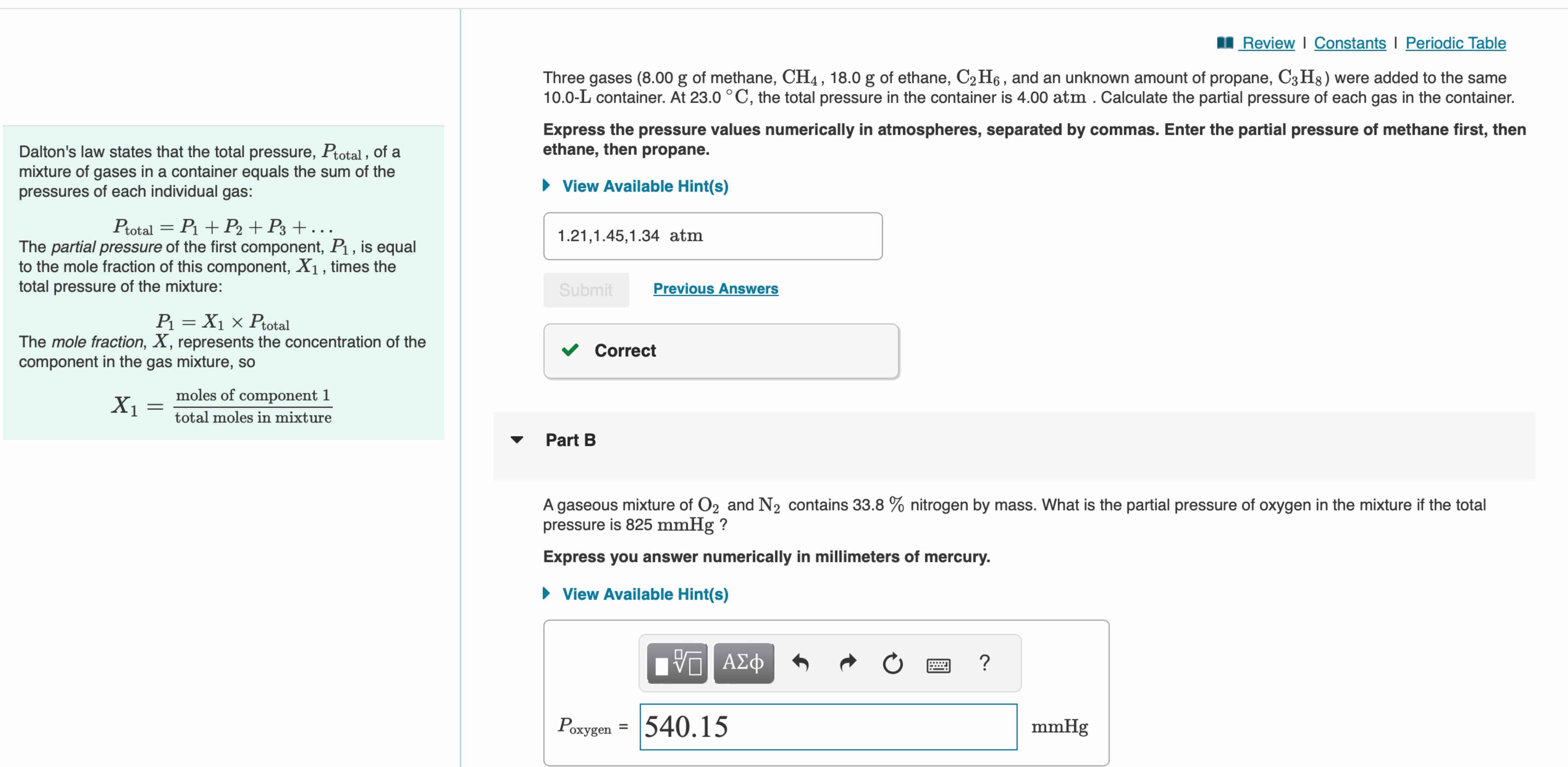Open the Constants link
Image resolution: width=1568 pixels, height=767 pixels.
pyautogui.click(x=1350, y=43)
